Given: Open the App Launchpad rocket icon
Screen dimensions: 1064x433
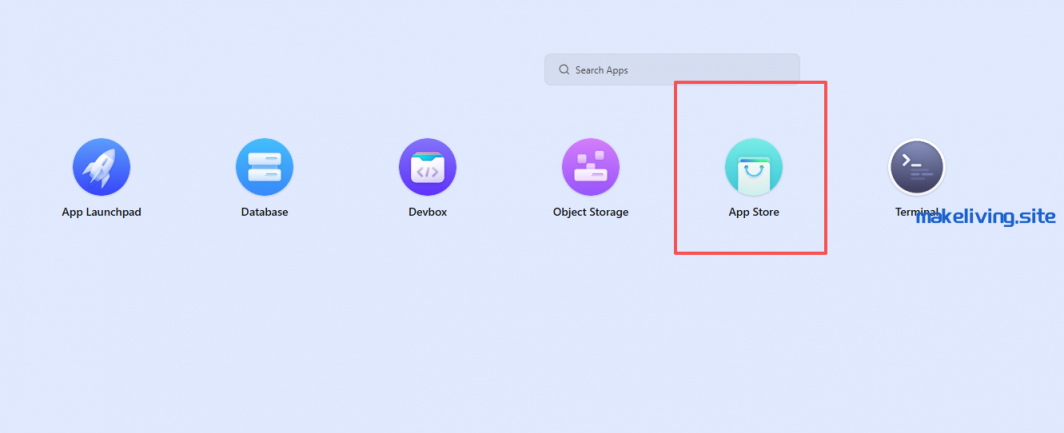Looking at the screenshot, I should (x=101, y=167).
